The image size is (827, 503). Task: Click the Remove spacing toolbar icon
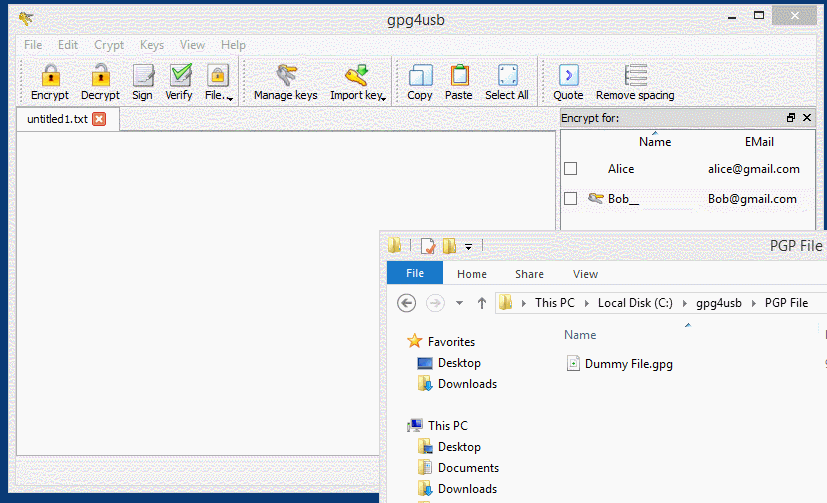[635, 75]
